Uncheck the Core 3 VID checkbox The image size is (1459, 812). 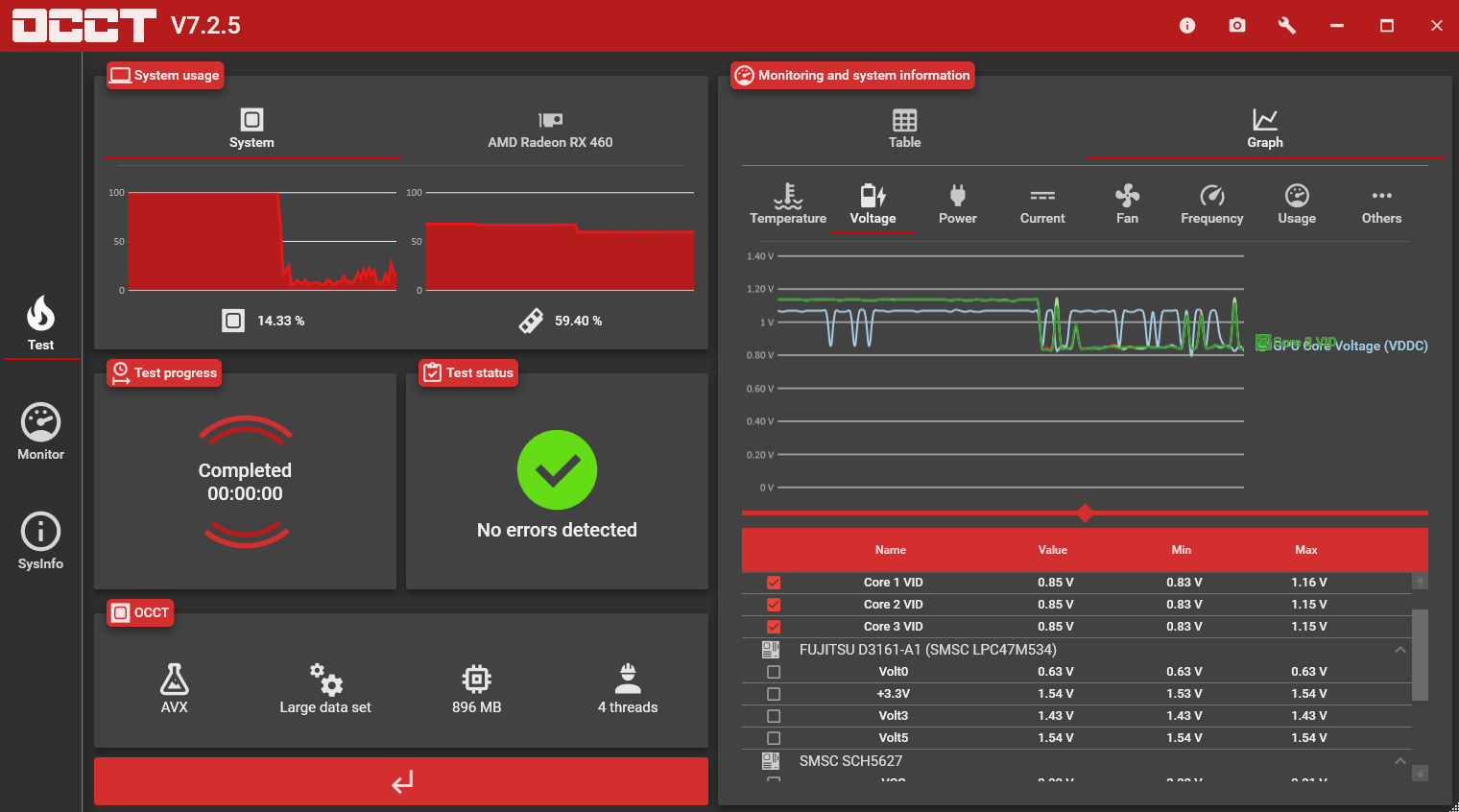click(774, 627)
